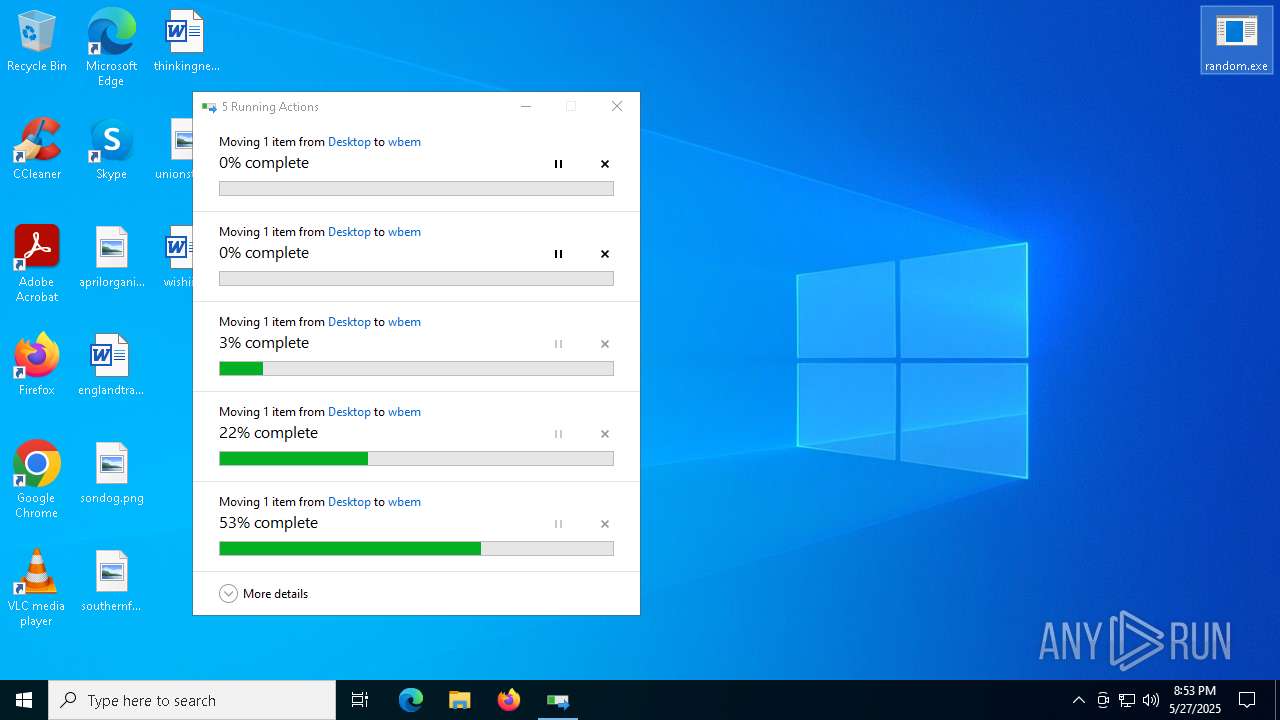Open Task View on the taskbar

pyautogui.click(x=360, y=700)
